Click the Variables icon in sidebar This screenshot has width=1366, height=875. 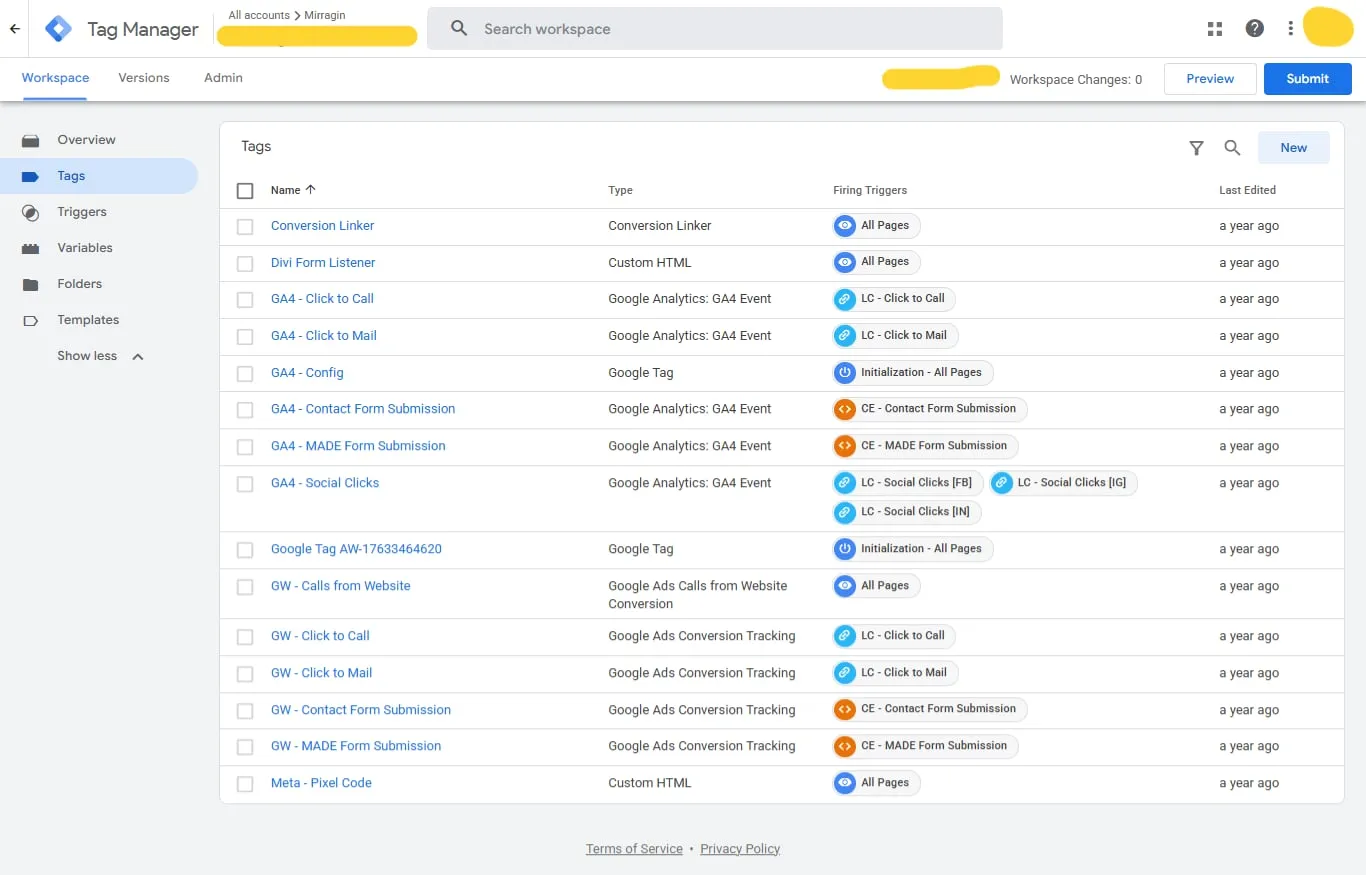(31, 248)
